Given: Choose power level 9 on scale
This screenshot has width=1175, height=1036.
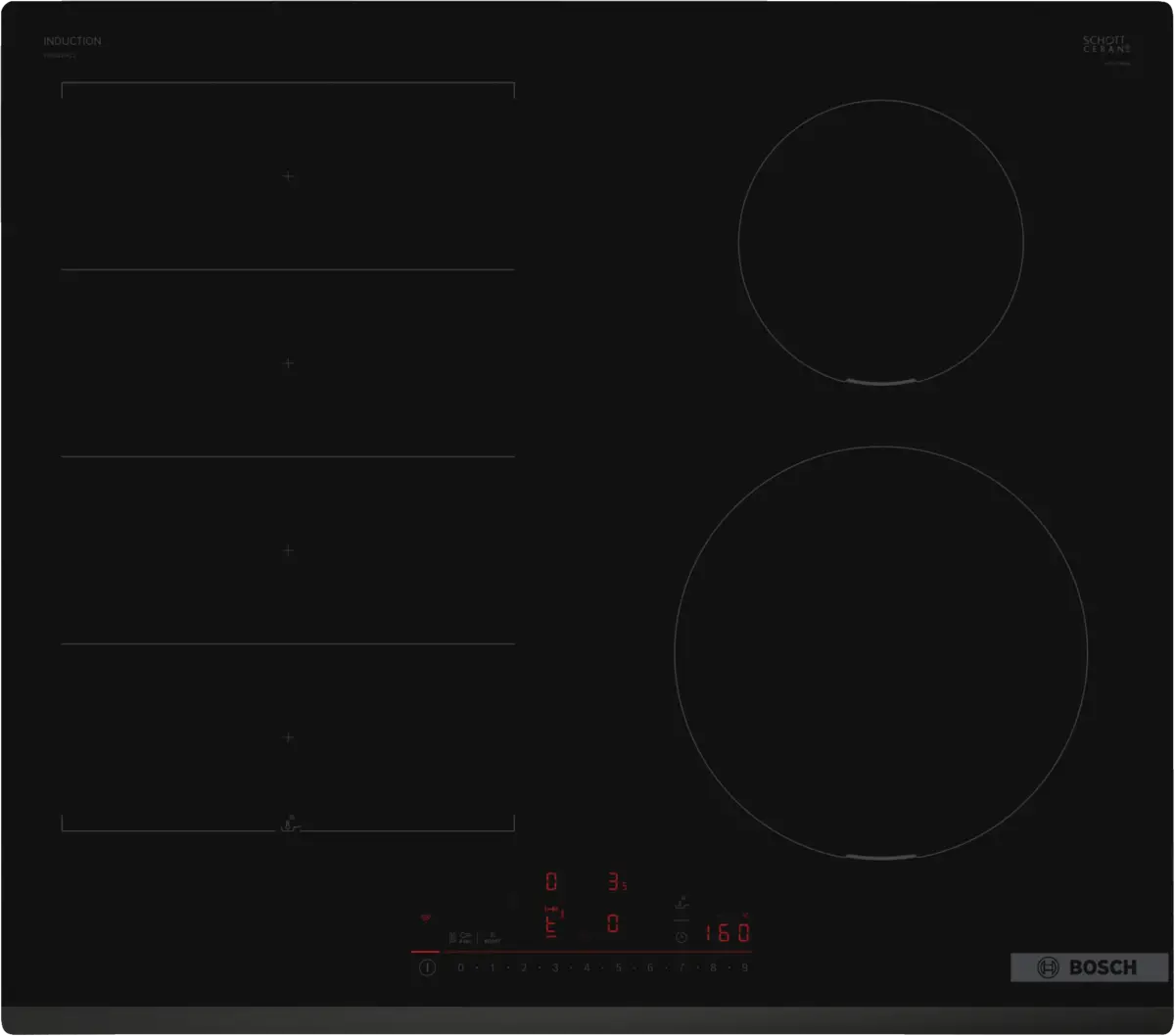Looking at the screenshot, I should [744, 967].
